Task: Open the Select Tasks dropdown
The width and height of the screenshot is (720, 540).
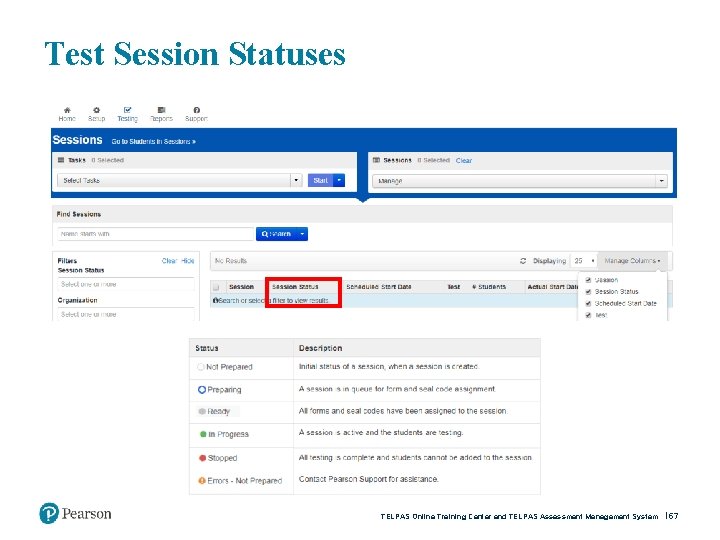Action: pos(180,180)
